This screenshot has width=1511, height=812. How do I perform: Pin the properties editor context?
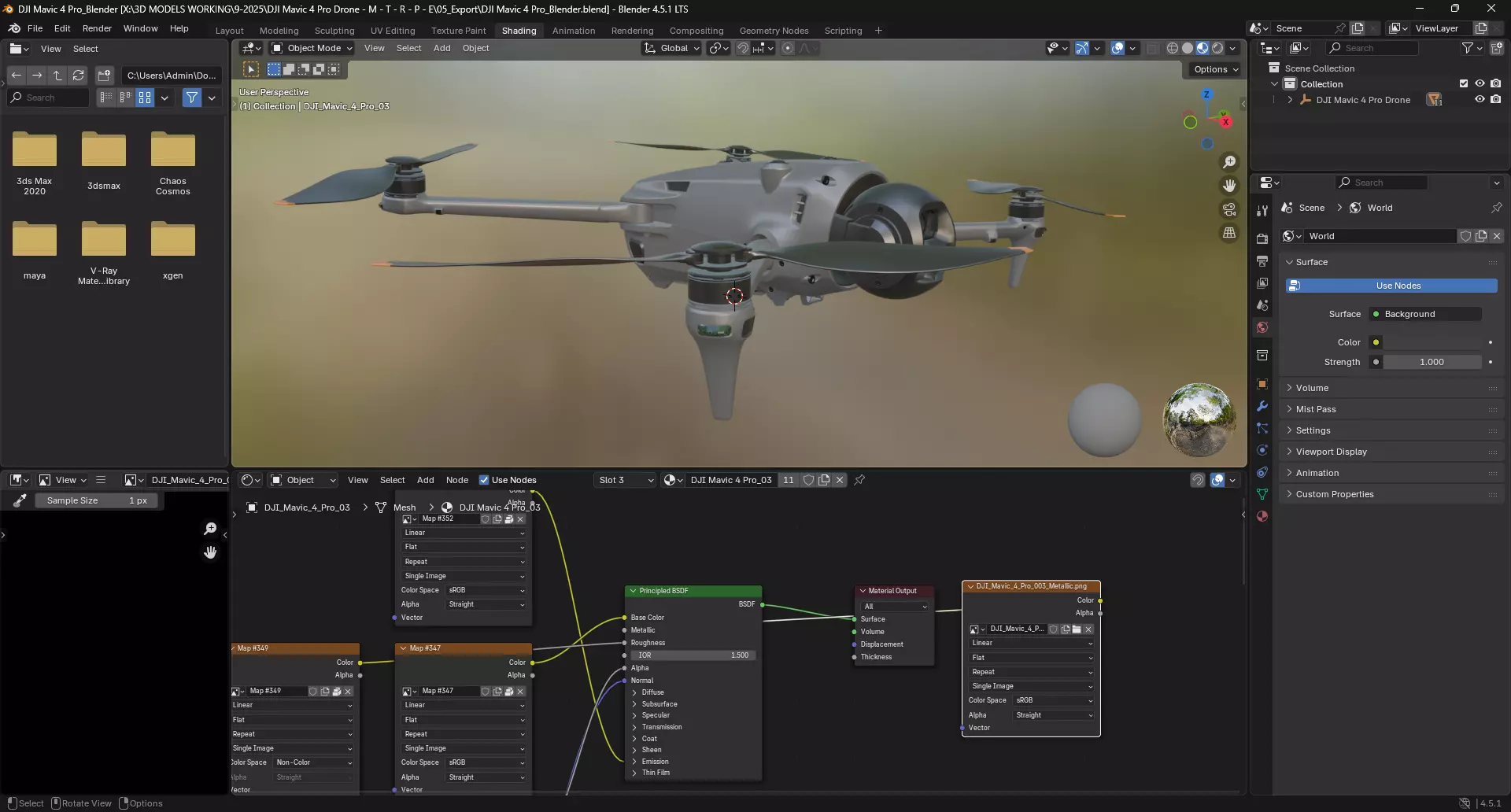pyautogui.click(x=1496, y=208)
